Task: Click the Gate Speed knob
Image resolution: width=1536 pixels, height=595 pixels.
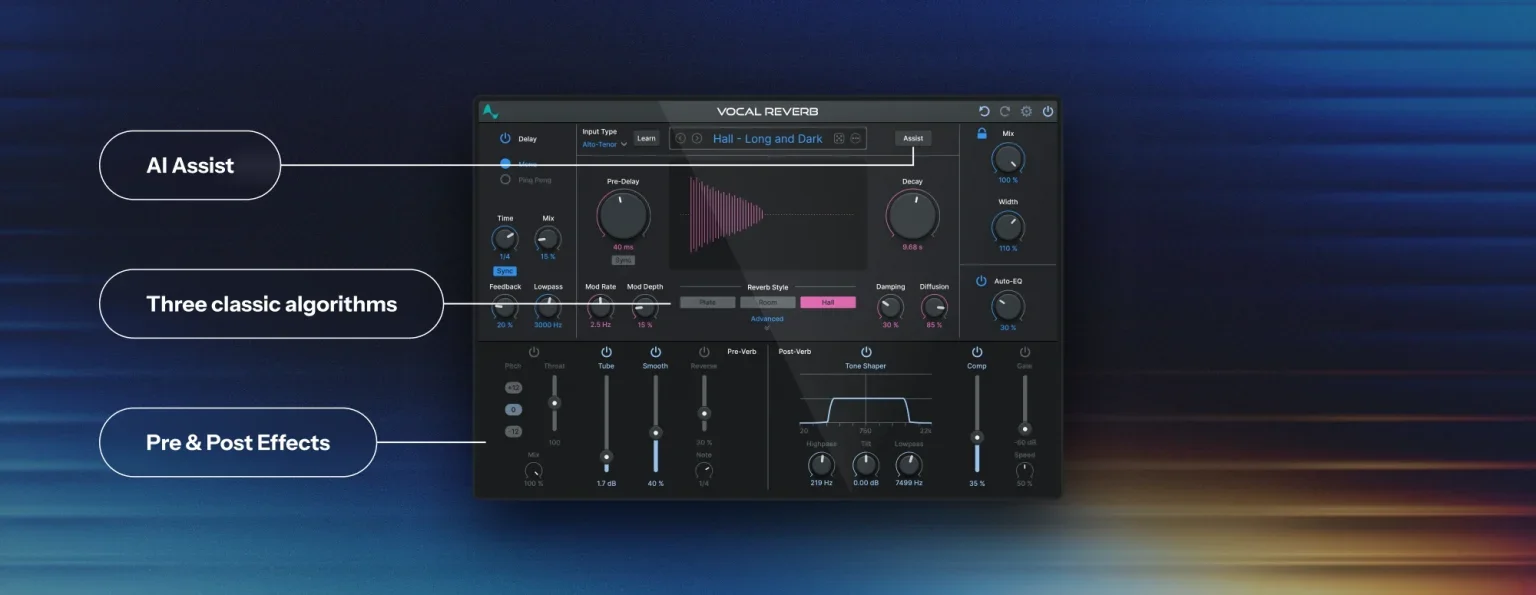Action: pyautogui.click(x=1025, y=469)
